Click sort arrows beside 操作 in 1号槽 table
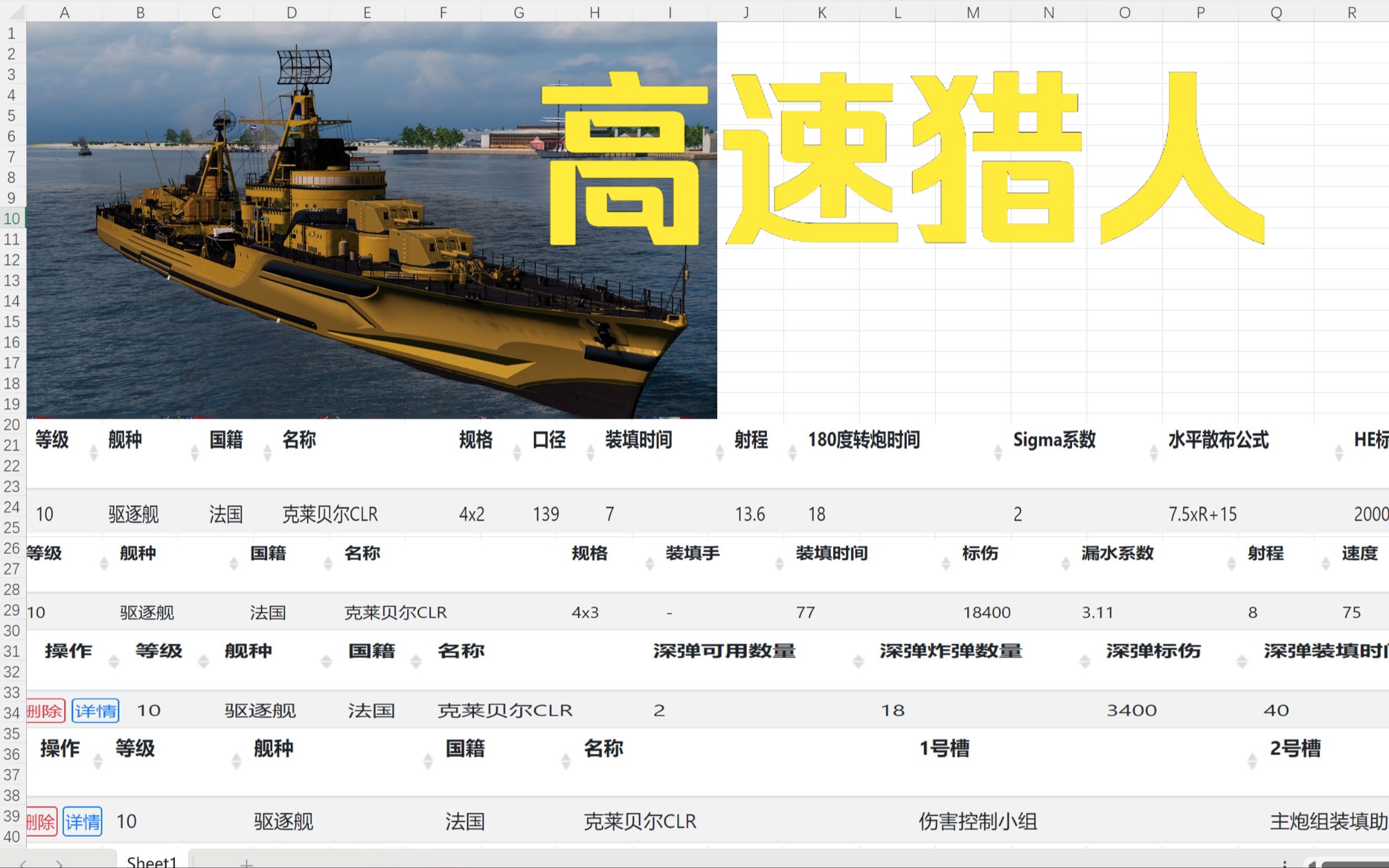This screenshot has height=868, width=1389. click(x=98, y=761)
